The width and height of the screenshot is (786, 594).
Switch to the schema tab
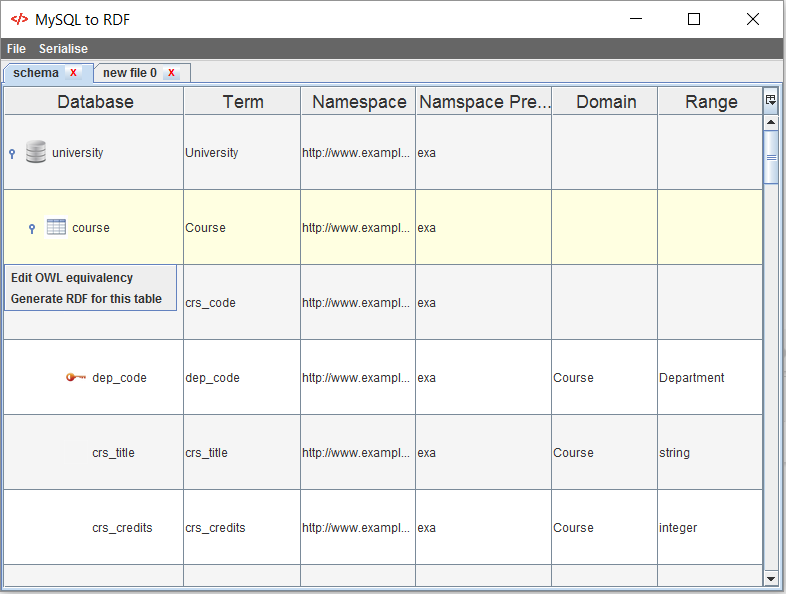[x=36, y=73]
